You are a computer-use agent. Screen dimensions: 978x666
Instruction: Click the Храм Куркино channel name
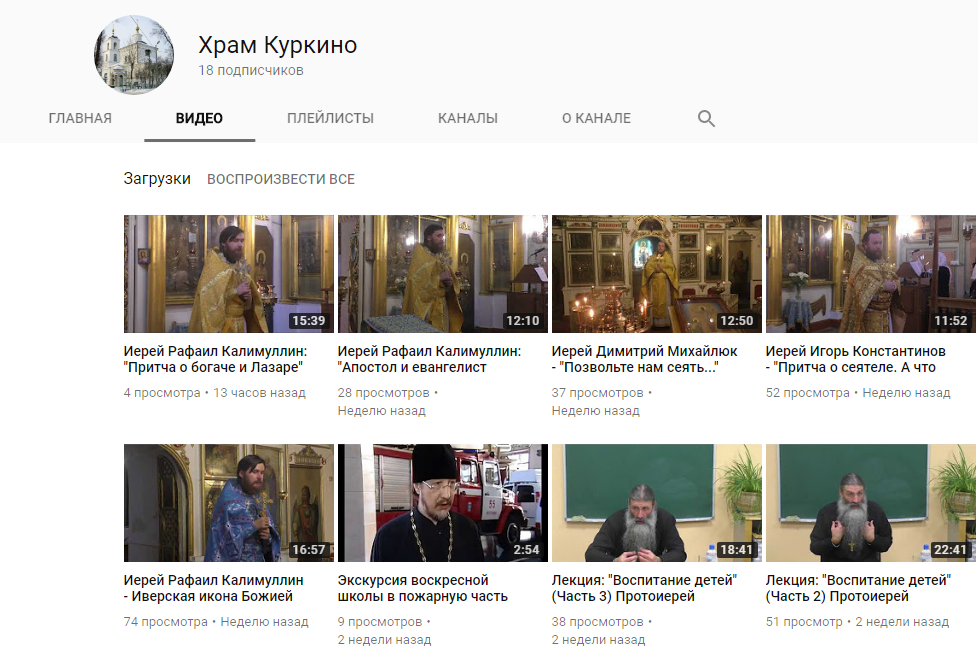(277, 45)
